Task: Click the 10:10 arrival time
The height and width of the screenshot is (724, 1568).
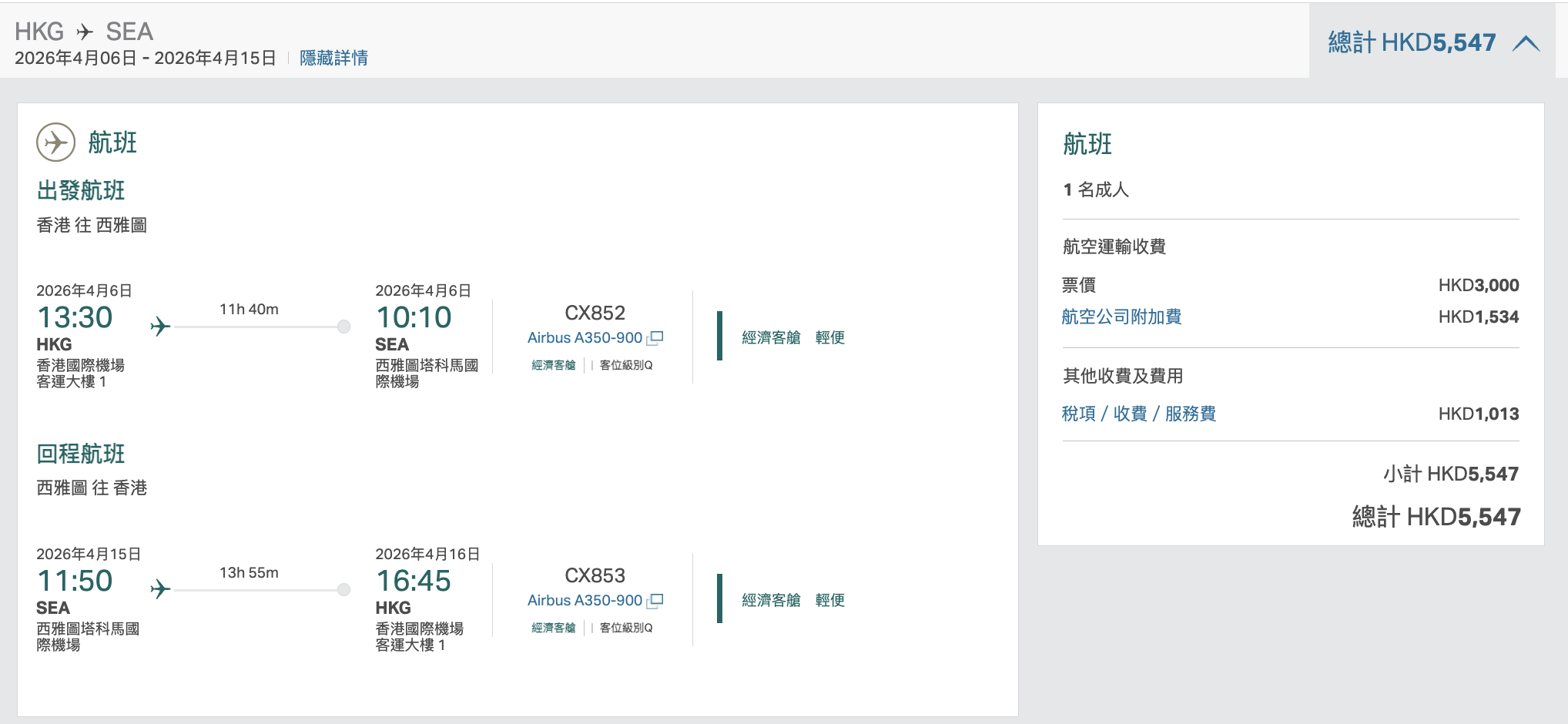Action: click(x=414, y=317)
